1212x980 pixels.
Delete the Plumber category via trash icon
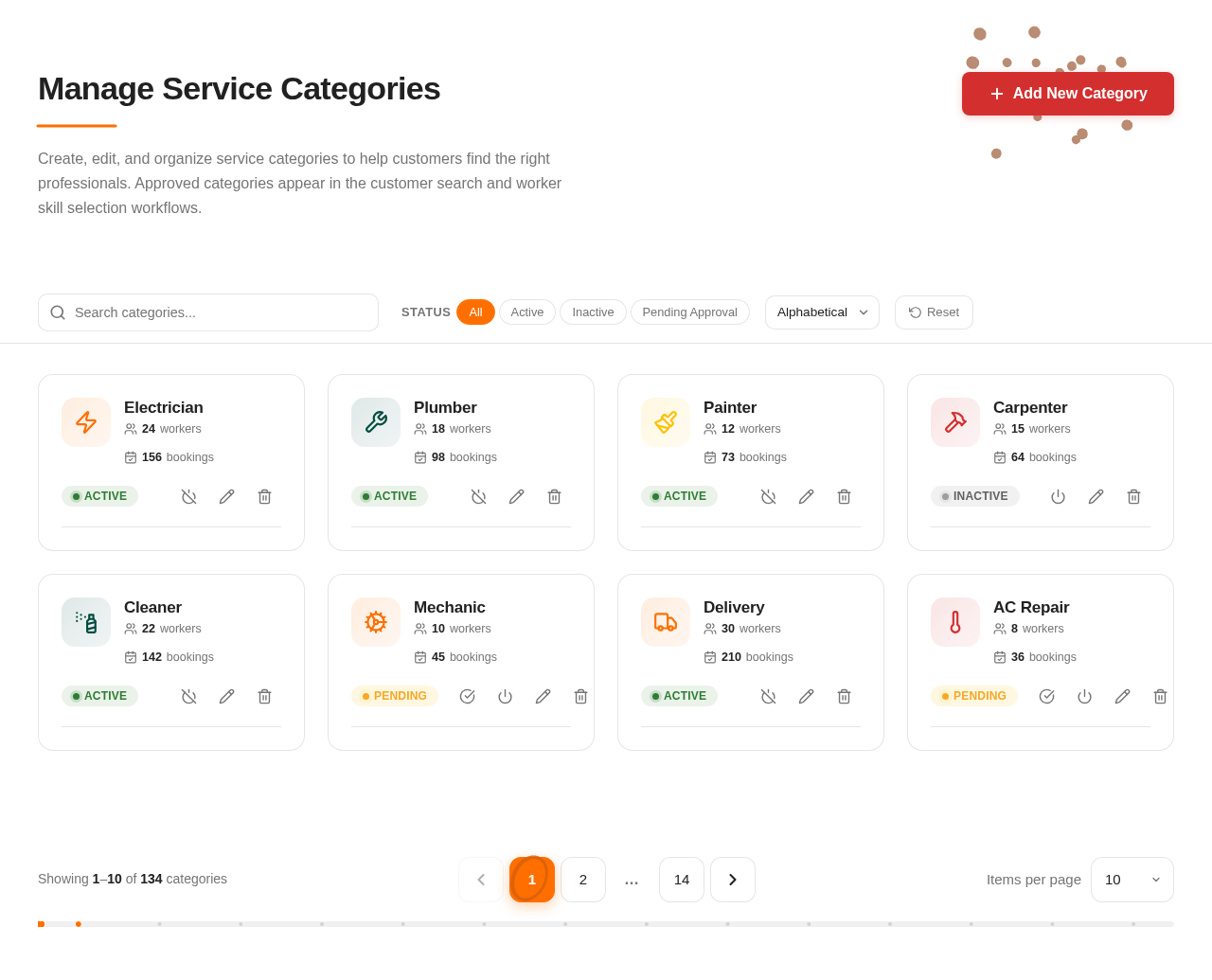click(555, 497)
